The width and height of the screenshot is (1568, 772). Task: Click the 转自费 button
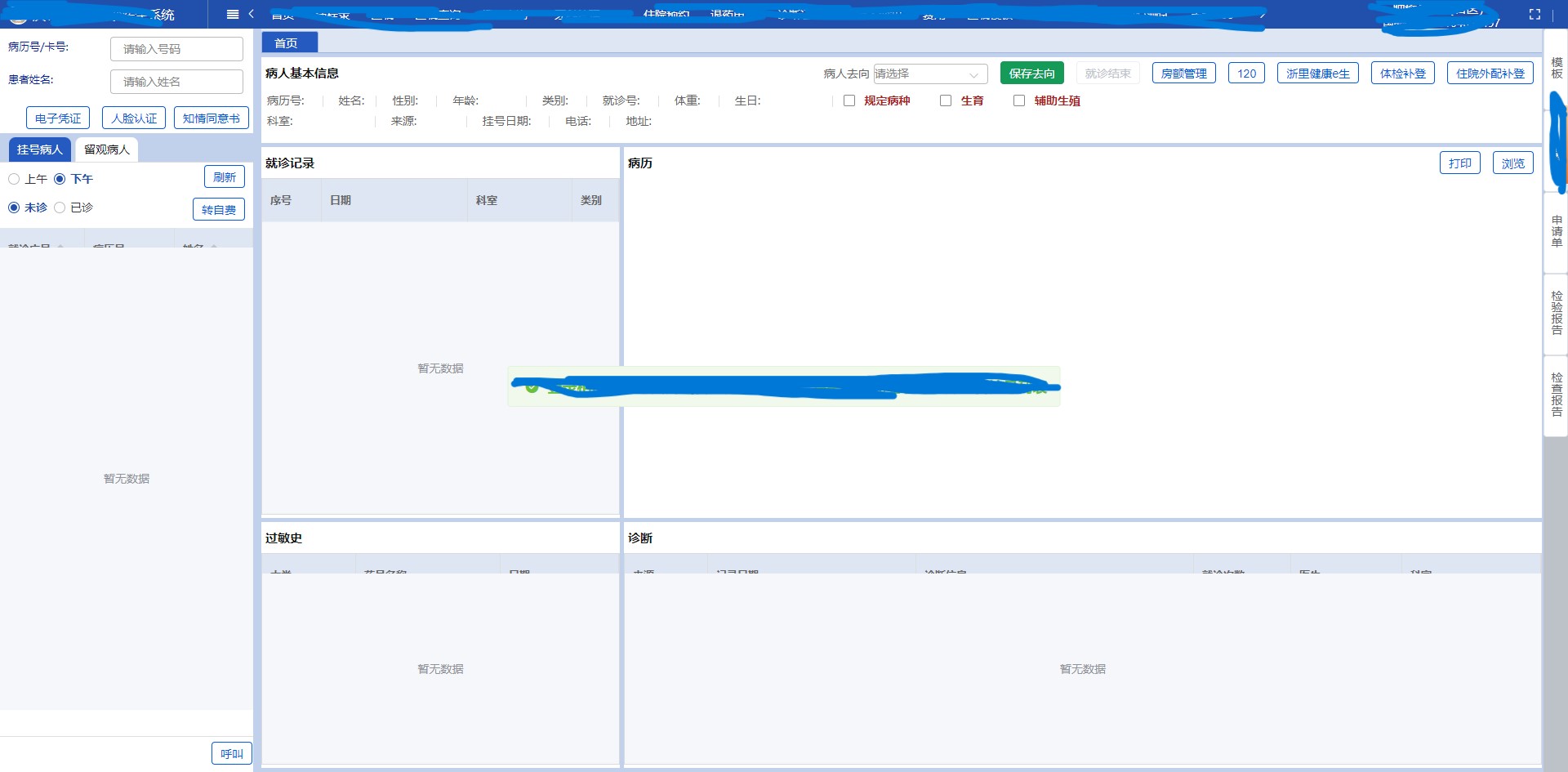219,210
